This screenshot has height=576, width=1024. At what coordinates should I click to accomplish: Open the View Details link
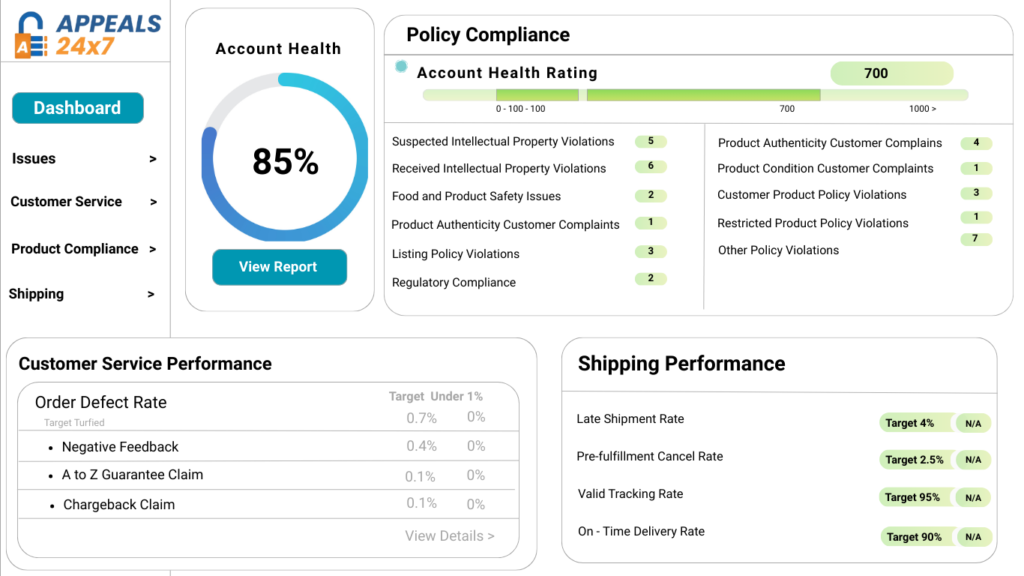coord(449,536)
